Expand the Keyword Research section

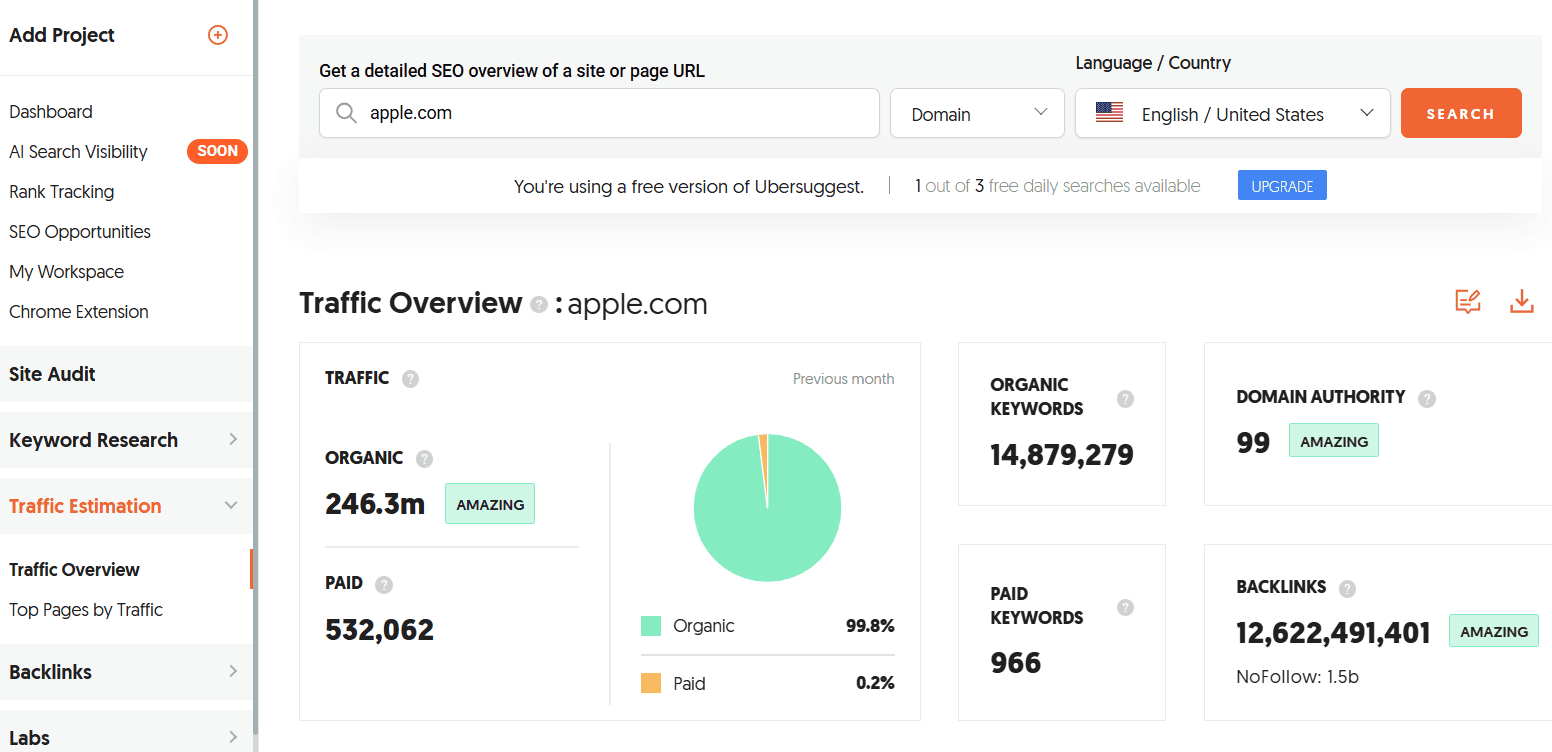(125, 440)
